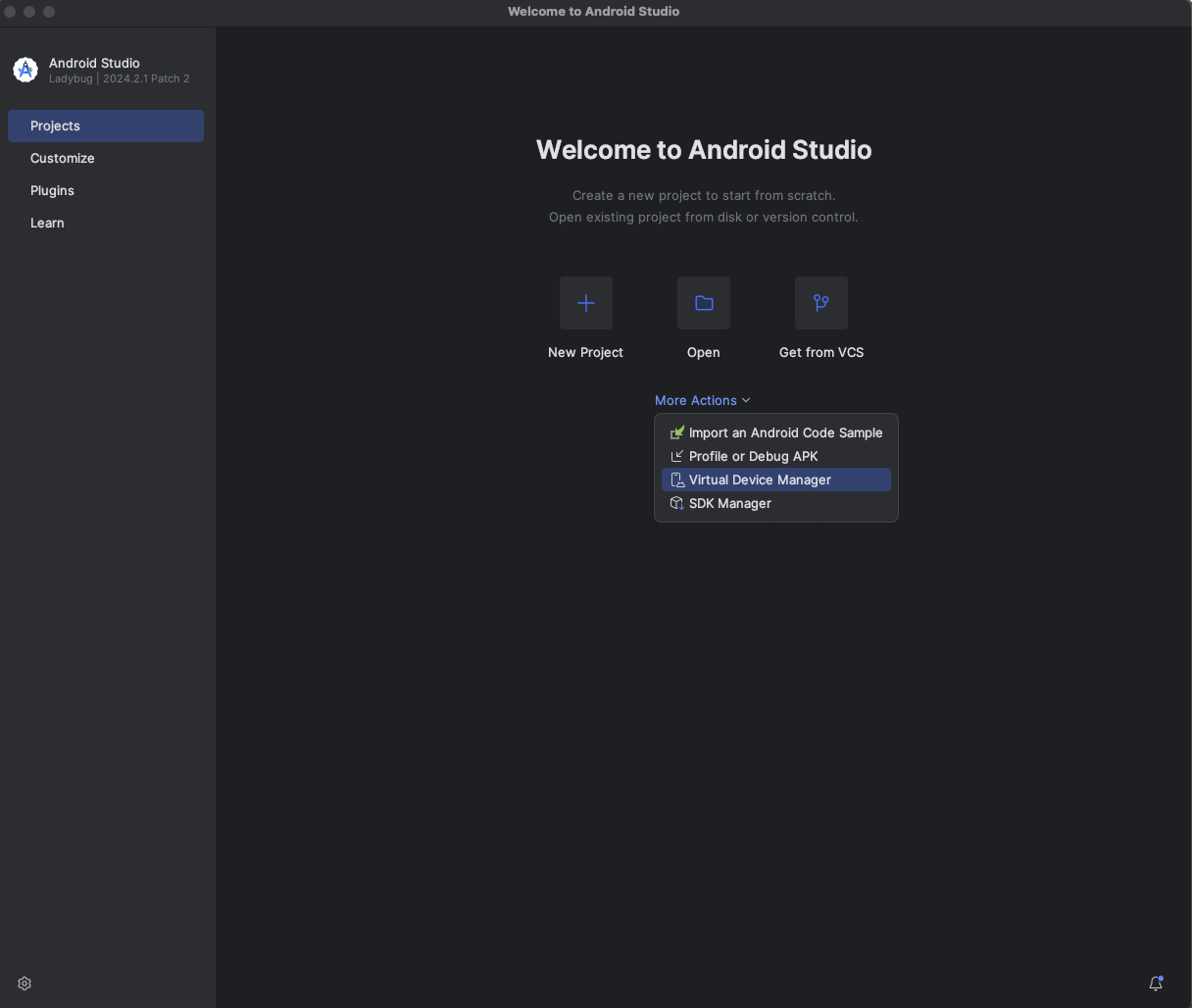Viewport: 1192px width, 1008px height.
Task: Choose SDK Manager from the menu
Action: (730, 504)
